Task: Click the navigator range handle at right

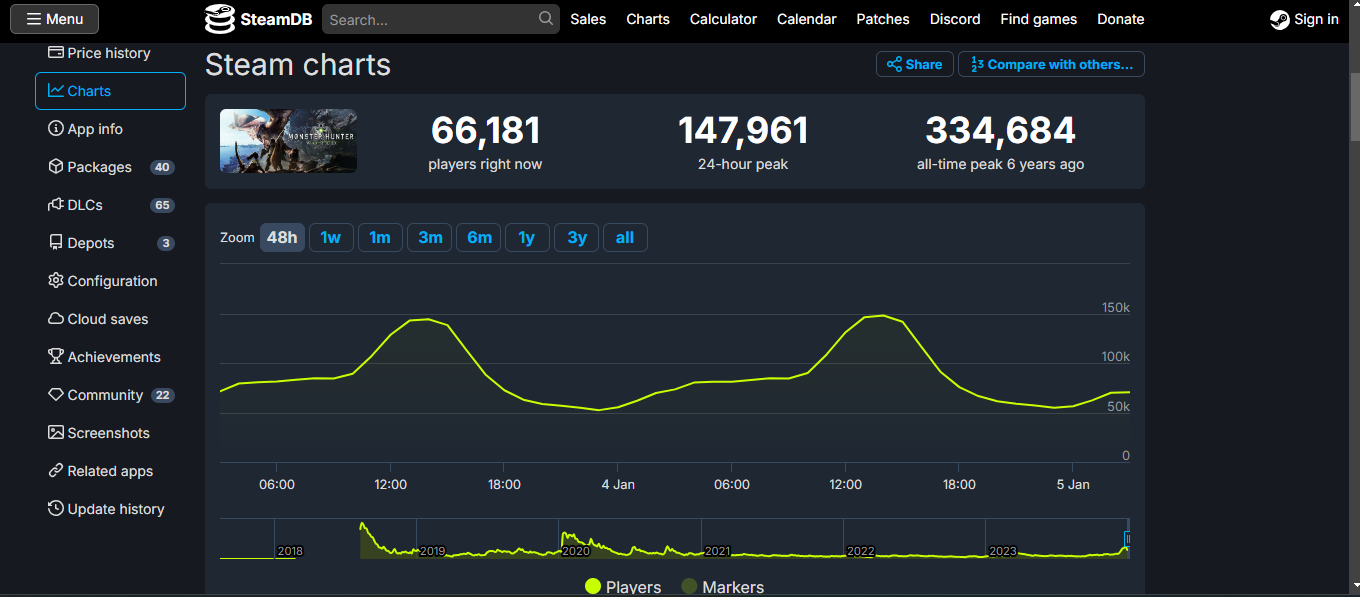Action: click(x=1127, y=539)
